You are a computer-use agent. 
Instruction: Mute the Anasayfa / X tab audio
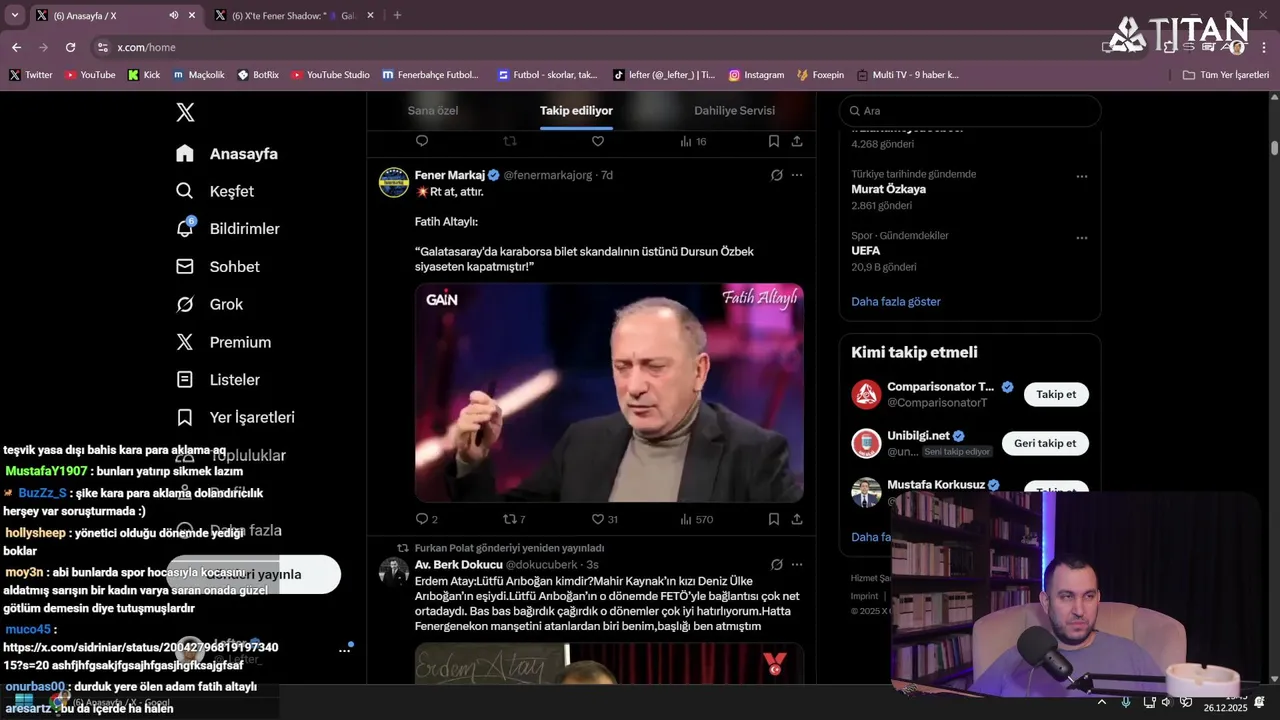[174, 15]
